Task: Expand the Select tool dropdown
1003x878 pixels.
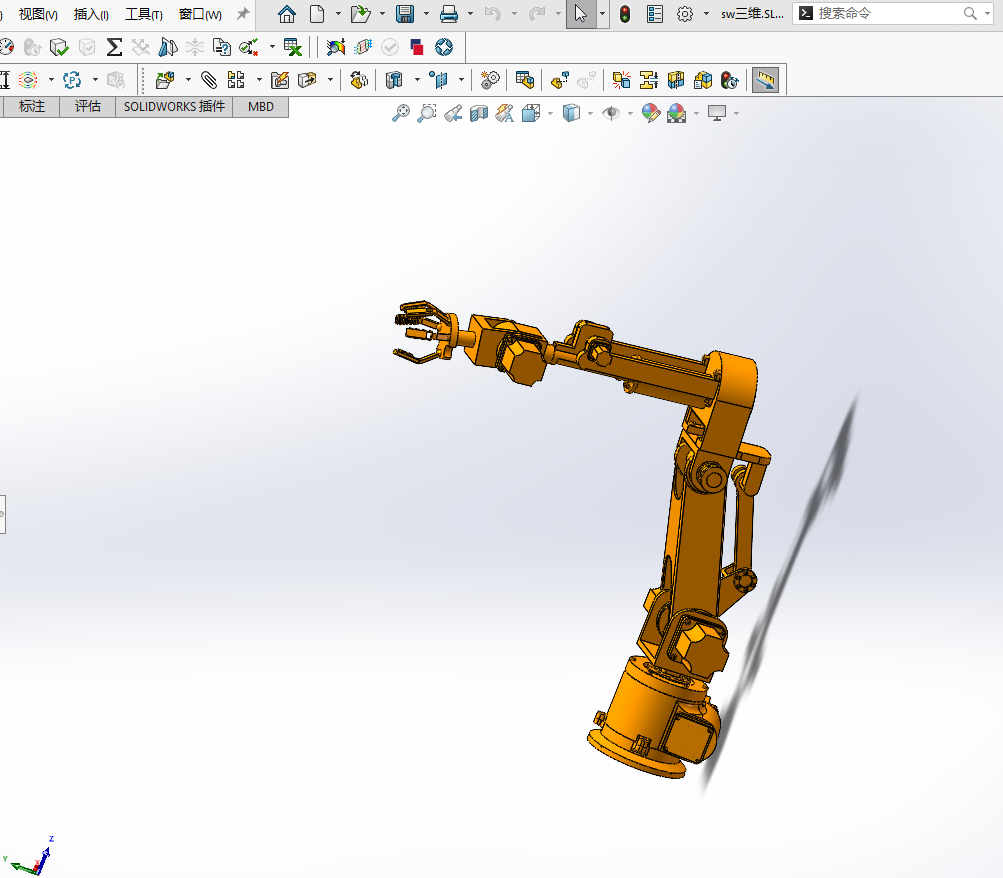Action: [x=602, y=13]
